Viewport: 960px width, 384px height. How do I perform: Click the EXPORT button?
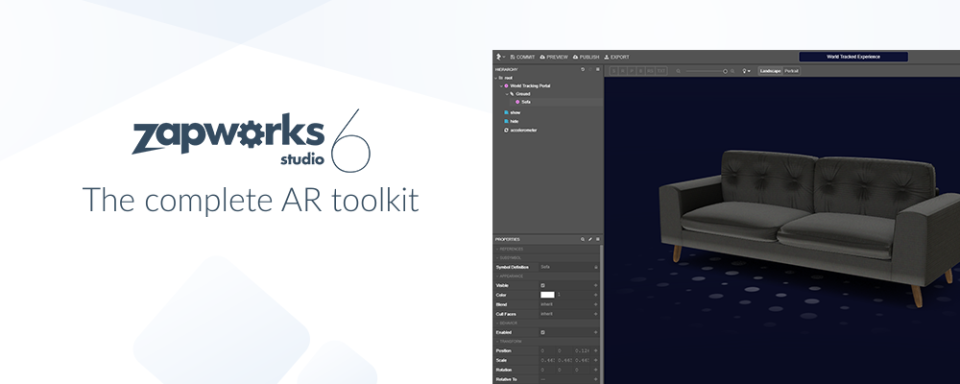[x=617, y=57]
